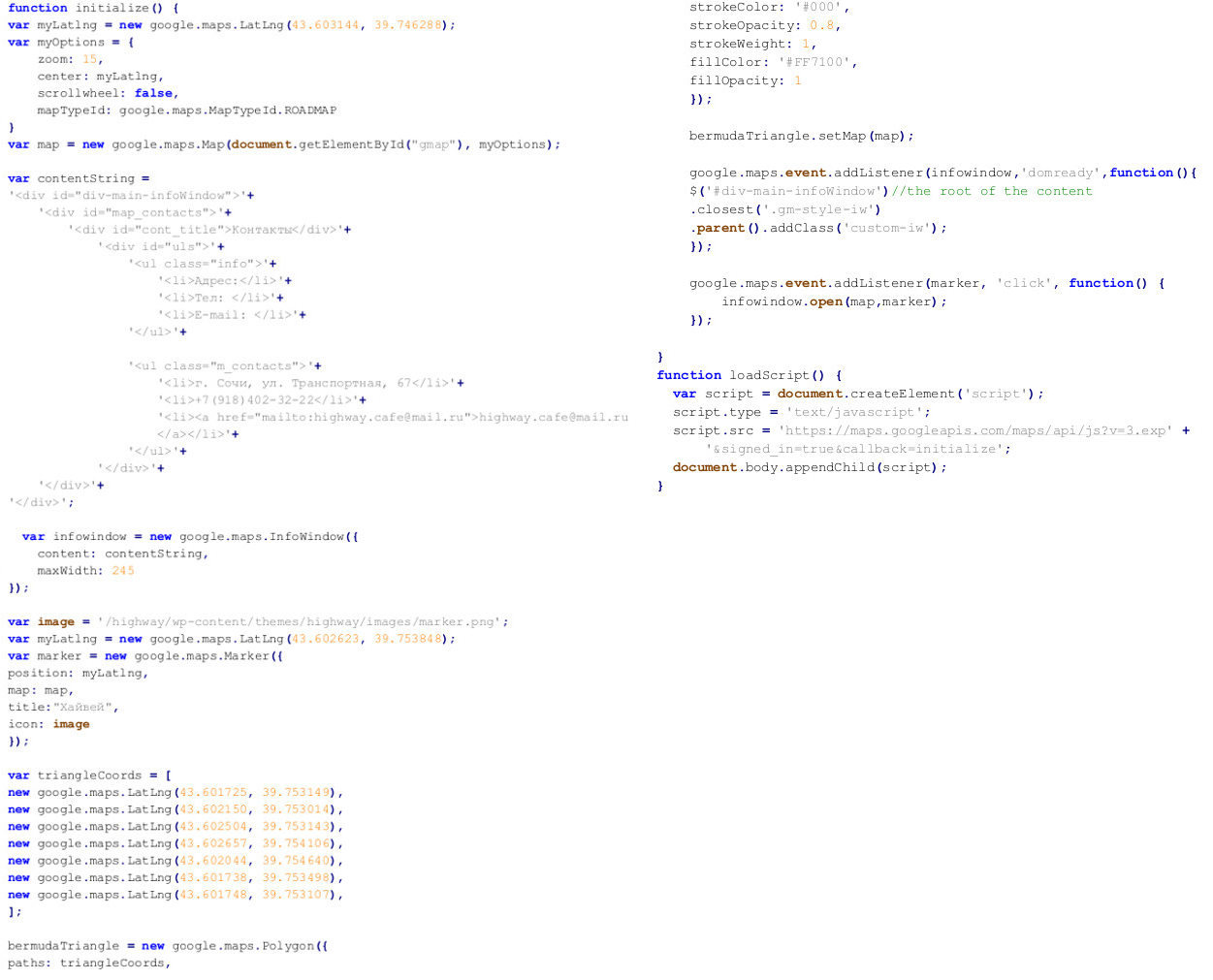
Task: Click the marker.png image path line
Action: (x=258, y=622)
